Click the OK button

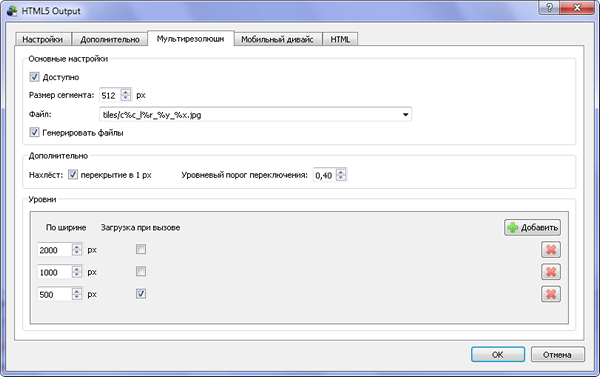[x=497, y=354]
